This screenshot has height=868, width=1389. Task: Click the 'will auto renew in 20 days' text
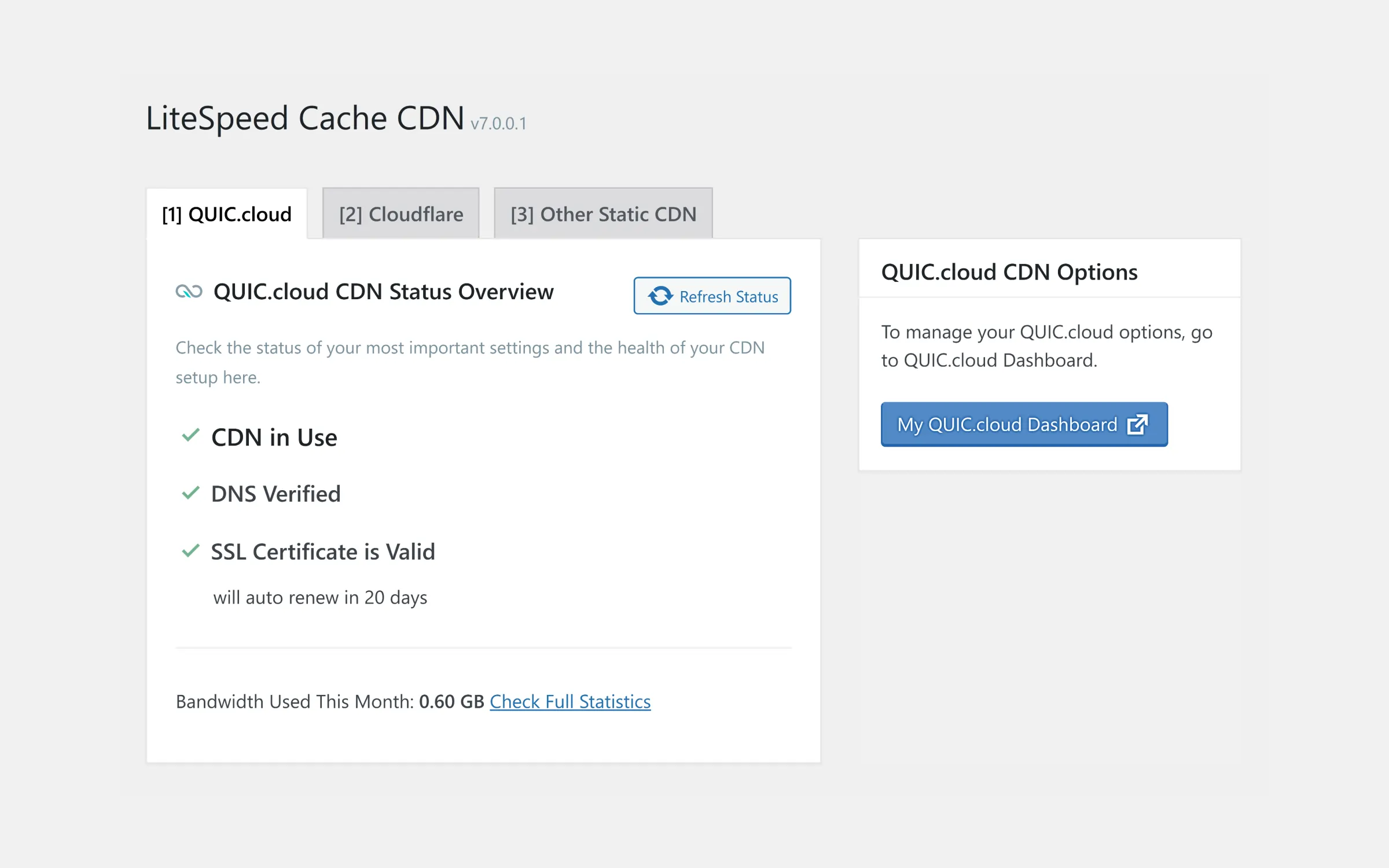click(320, 597)
